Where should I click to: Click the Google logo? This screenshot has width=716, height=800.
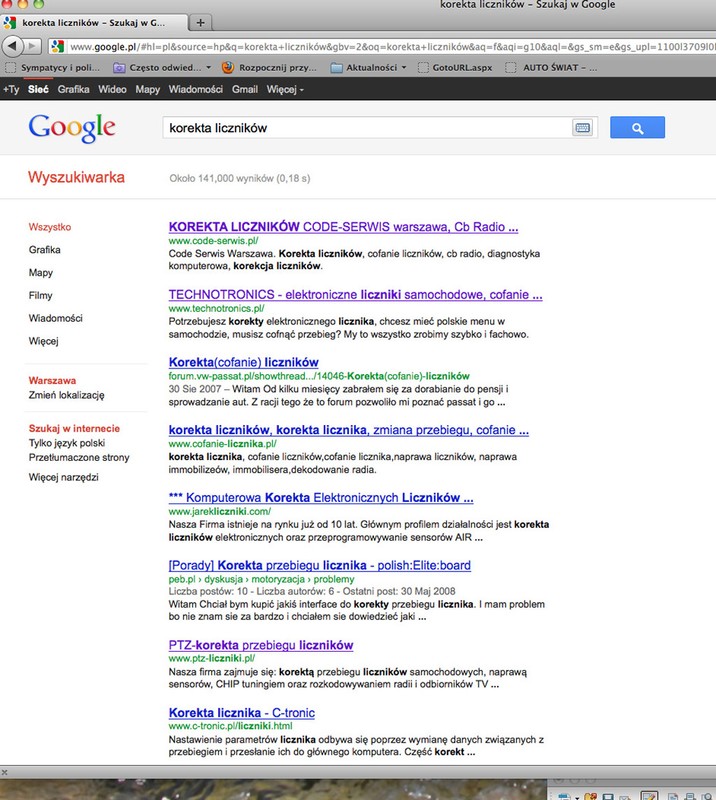[72, 128]
